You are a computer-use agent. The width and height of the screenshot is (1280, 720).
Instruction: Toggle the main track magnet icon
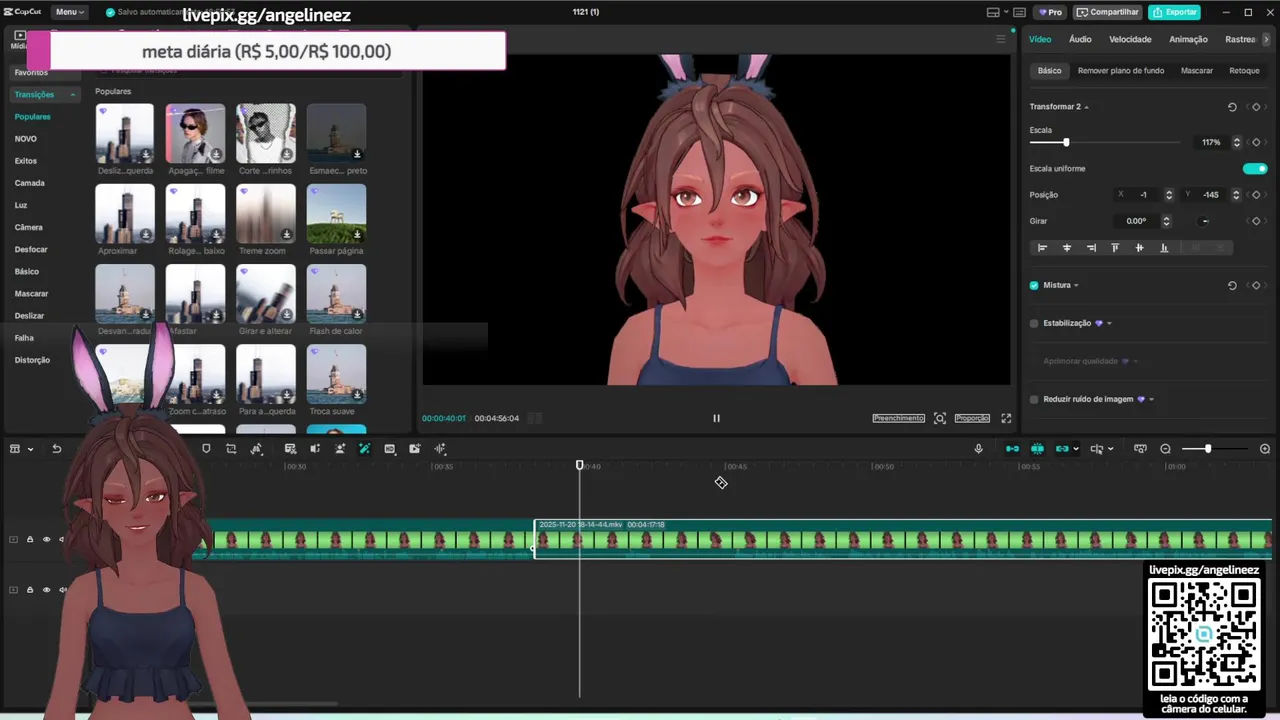(x=1012, y=449)
